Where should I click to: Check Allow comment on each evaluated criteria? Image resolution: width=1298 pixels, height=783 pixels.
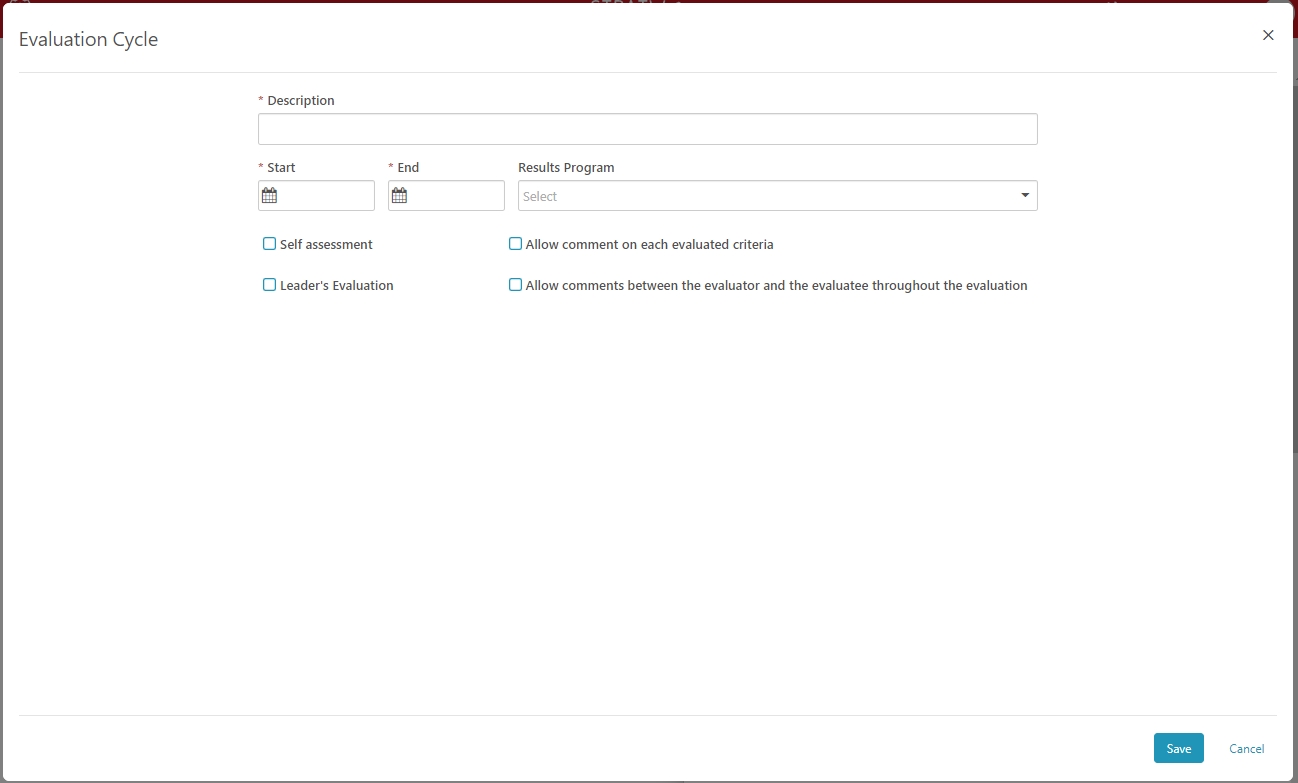[515, 244]
